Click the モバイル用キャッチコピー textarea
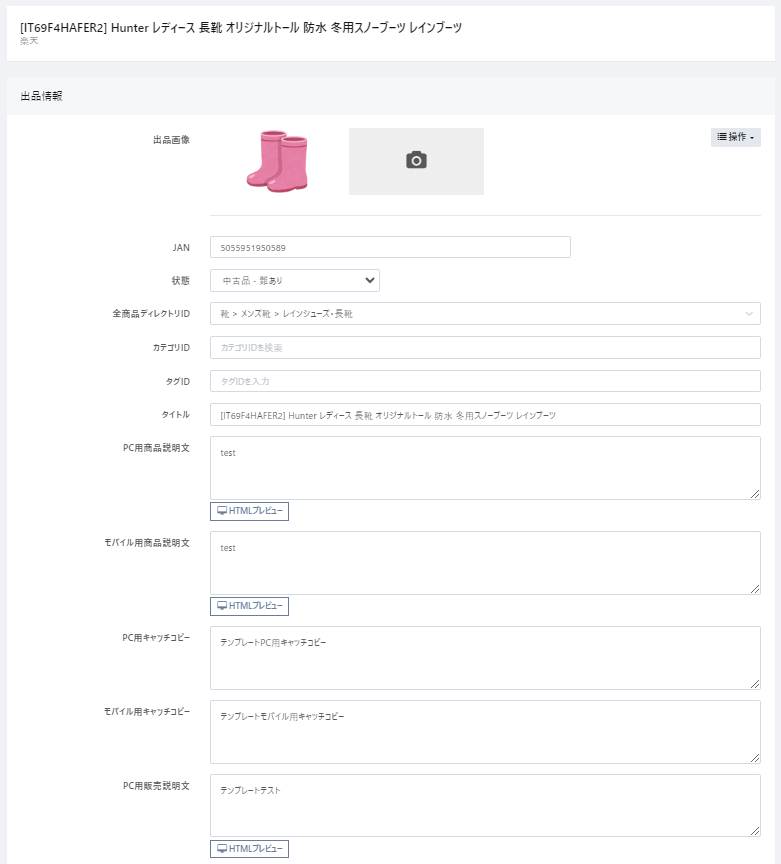 point(485,732)
